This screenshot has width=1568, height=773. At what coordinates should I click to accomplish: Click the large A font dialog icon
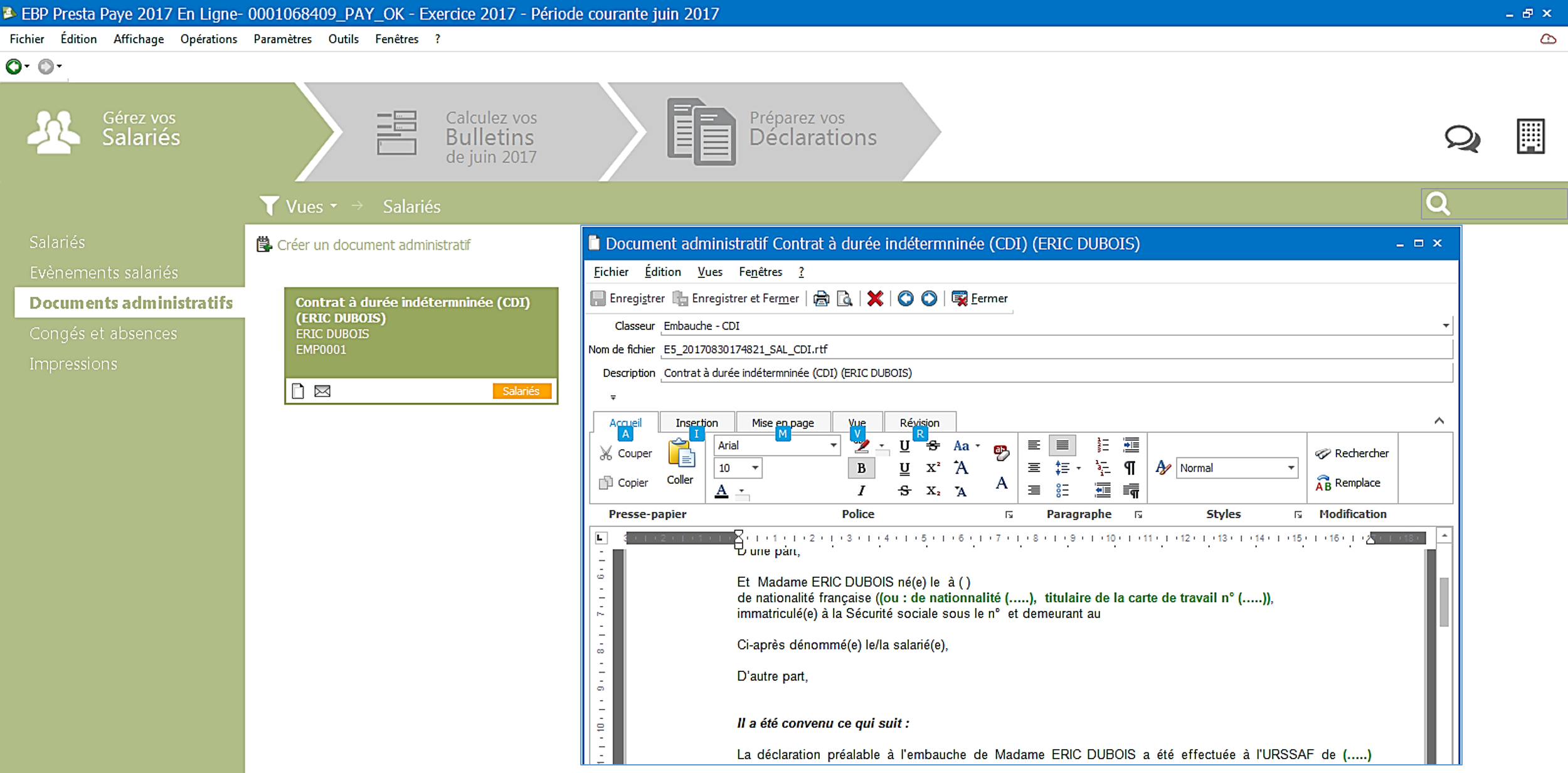coord(1001,483)
